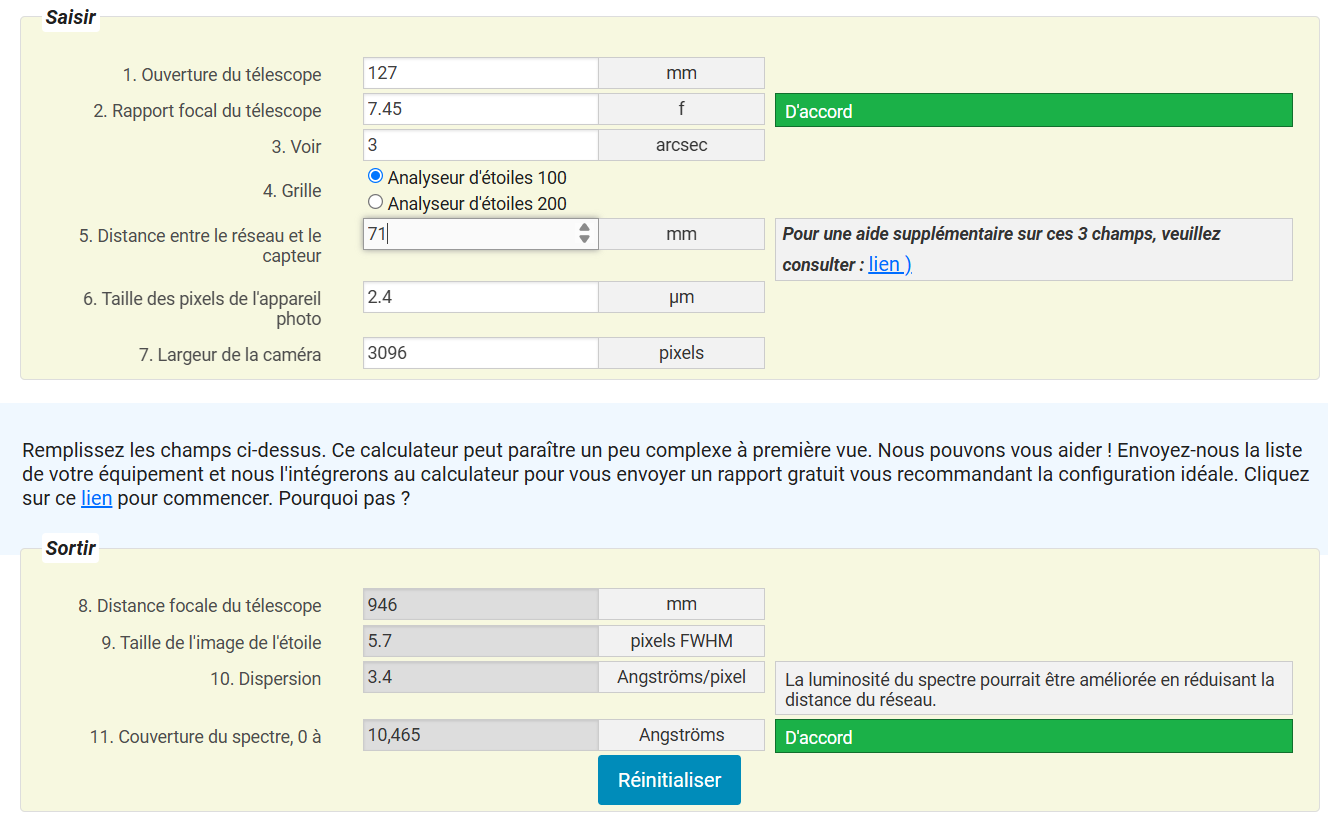Follow the 'lien' link in the paragraph
This screenshot has width=1328, height=821.
(96, 498)
